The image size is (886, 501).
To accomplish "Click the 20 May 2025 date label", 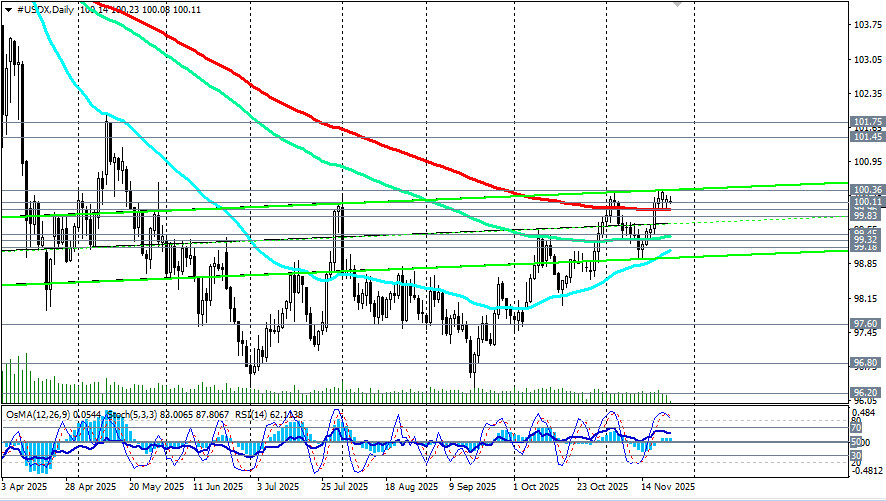I will coord(157,486).
